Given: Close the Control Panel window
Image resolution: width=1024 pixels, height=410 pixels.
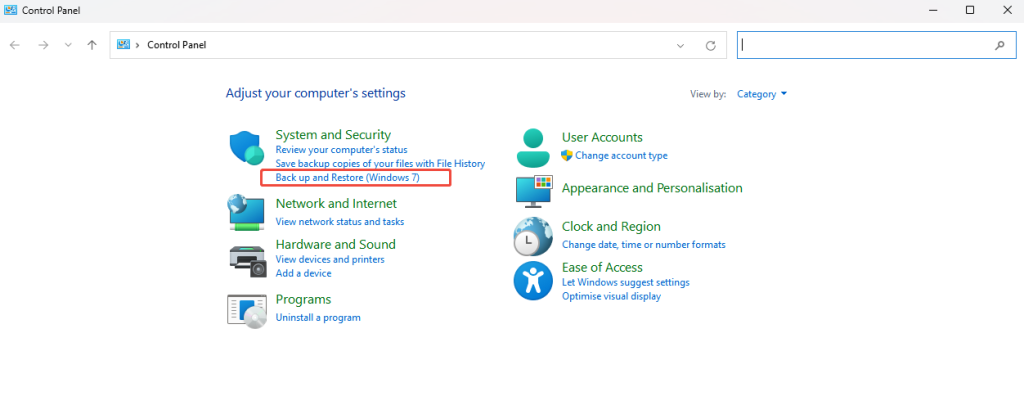Looking at the screenshot, I should click(x=1006, y=10).
